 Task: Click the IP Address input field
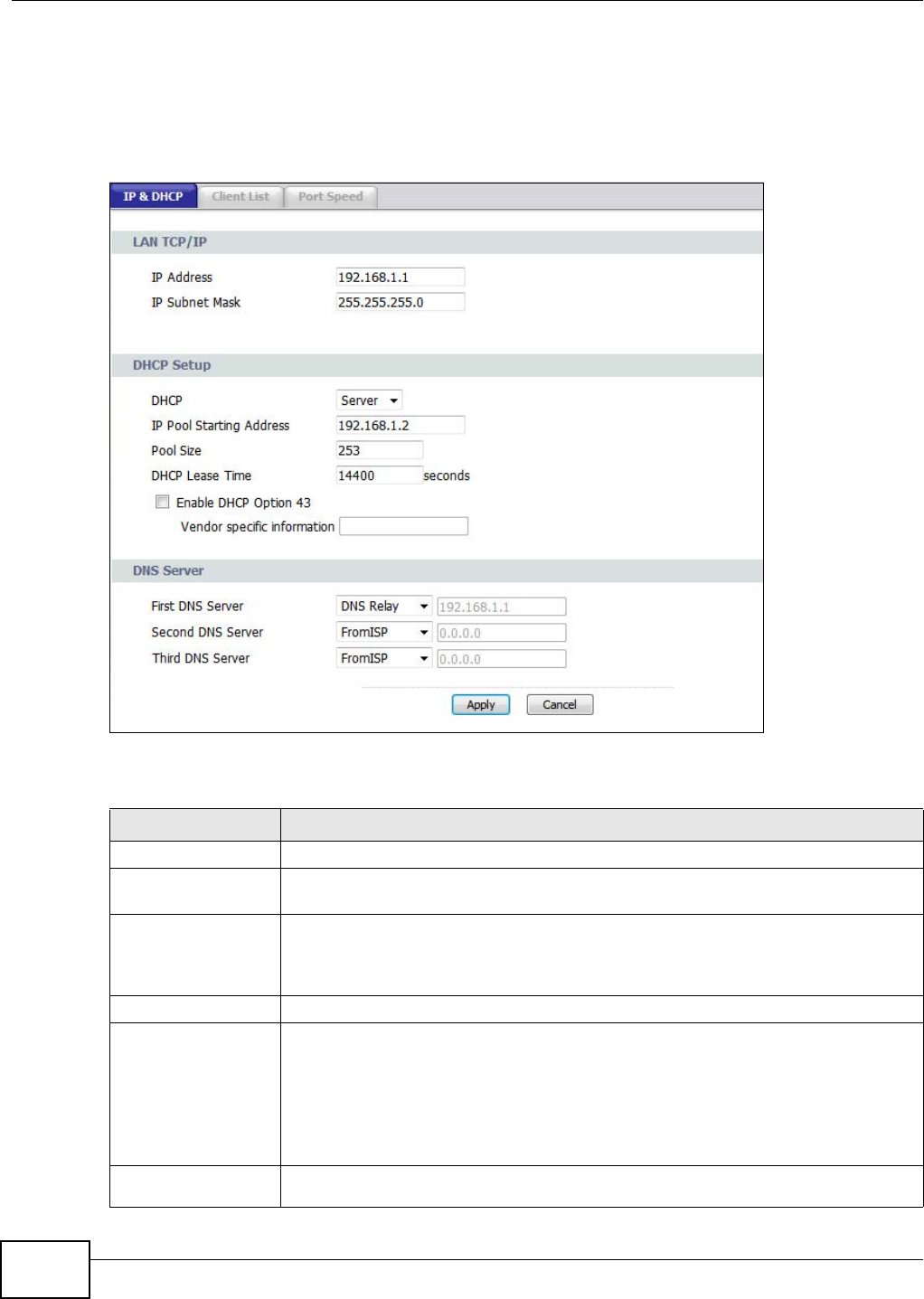[x=400, y=277]
